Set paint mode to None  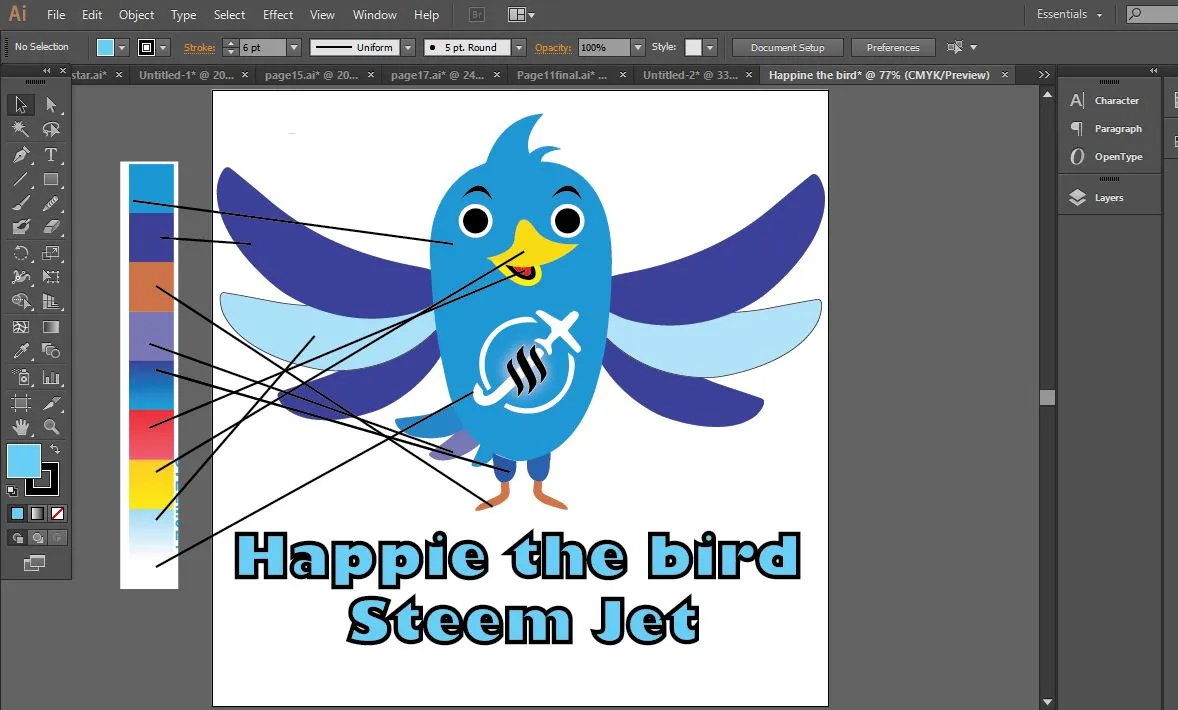(x=57, y=514)
